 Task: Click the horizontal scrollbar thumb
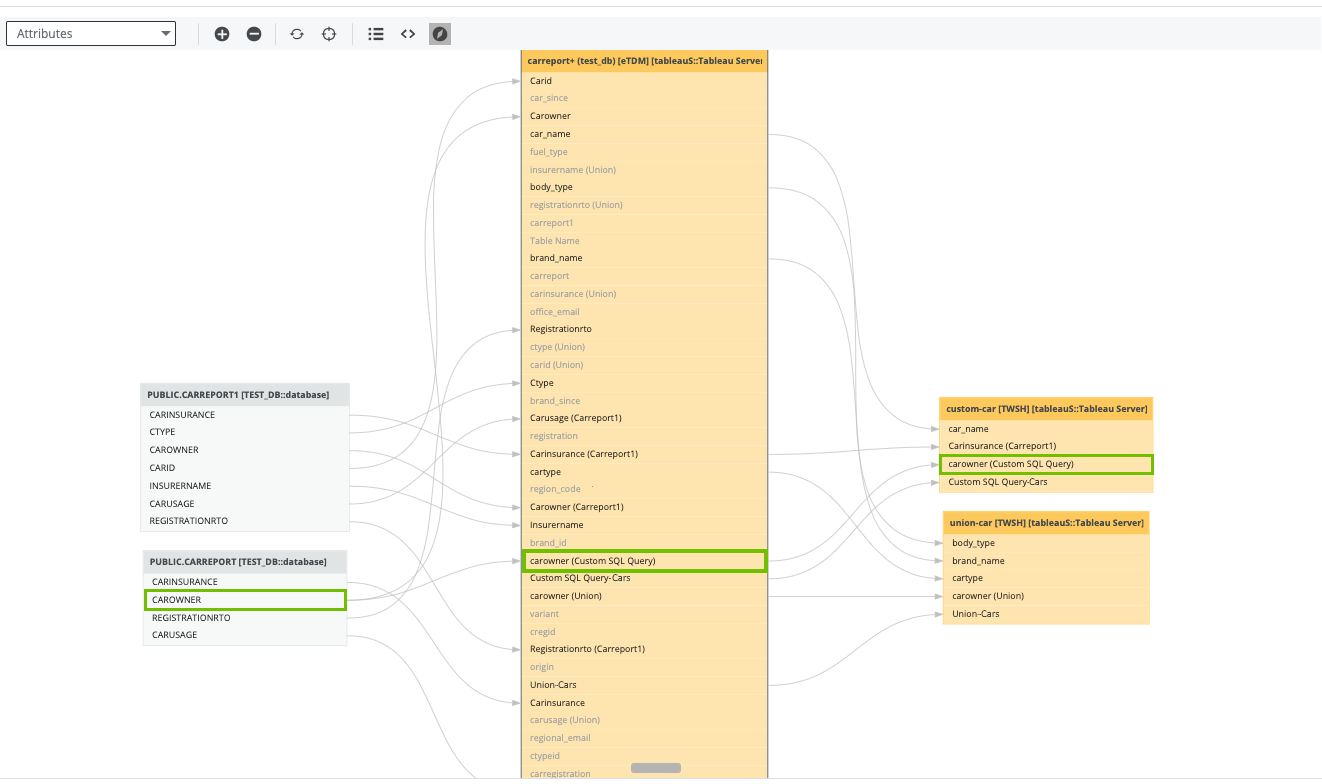tap(656, 768)
